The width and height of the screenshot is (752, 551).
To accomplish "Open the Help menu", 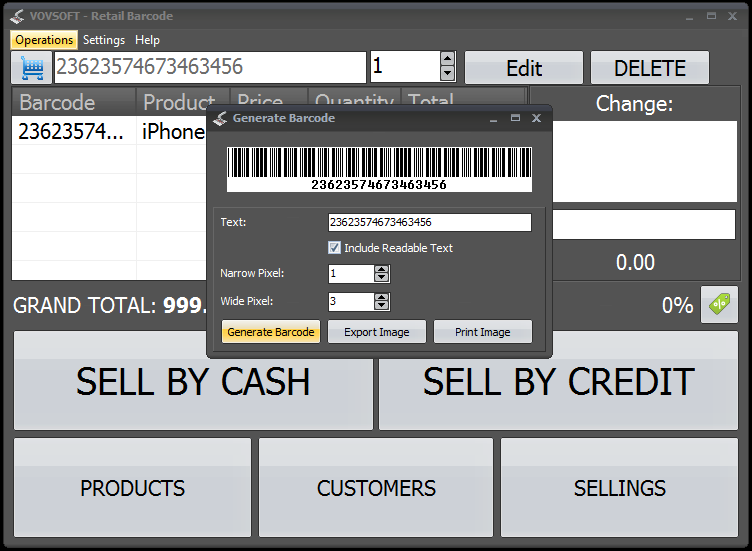I will tap(147, 40).
